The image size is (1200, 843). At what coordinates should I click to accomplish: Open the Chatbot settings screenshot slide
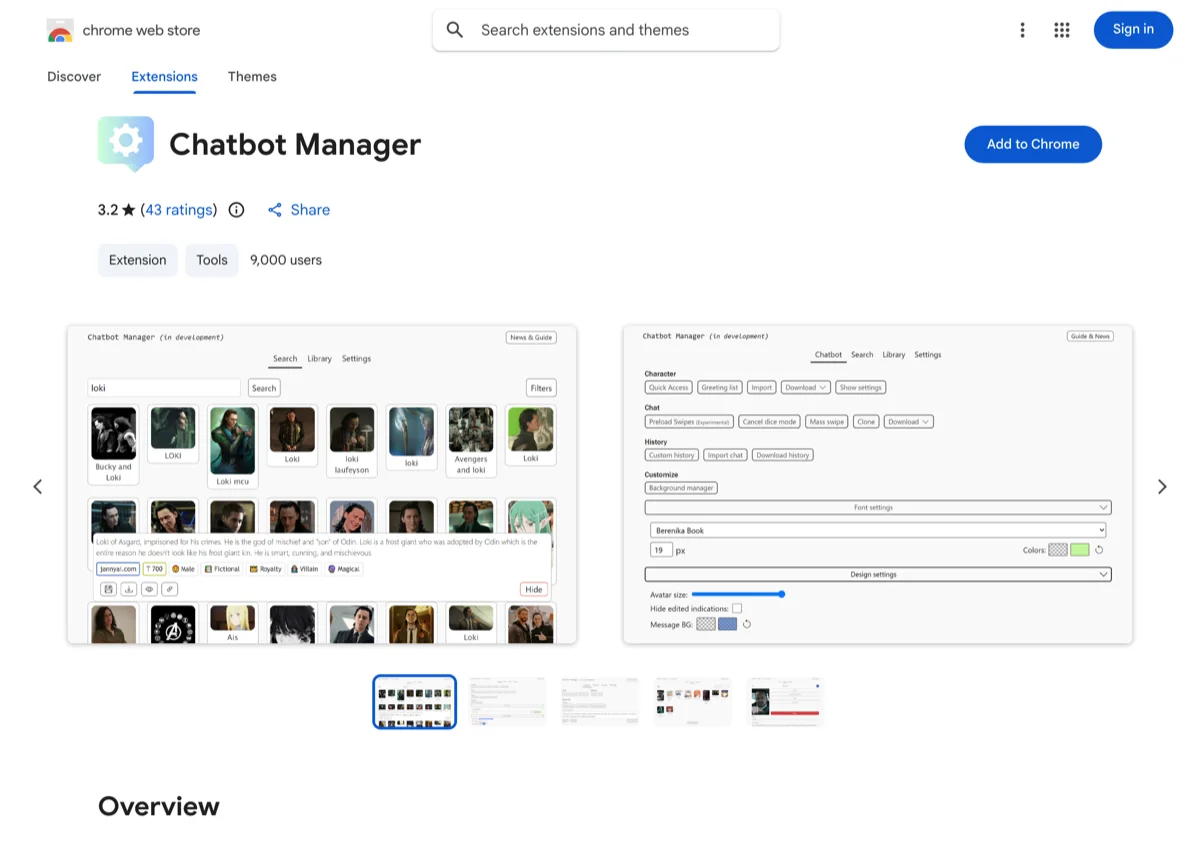[878, 484]
